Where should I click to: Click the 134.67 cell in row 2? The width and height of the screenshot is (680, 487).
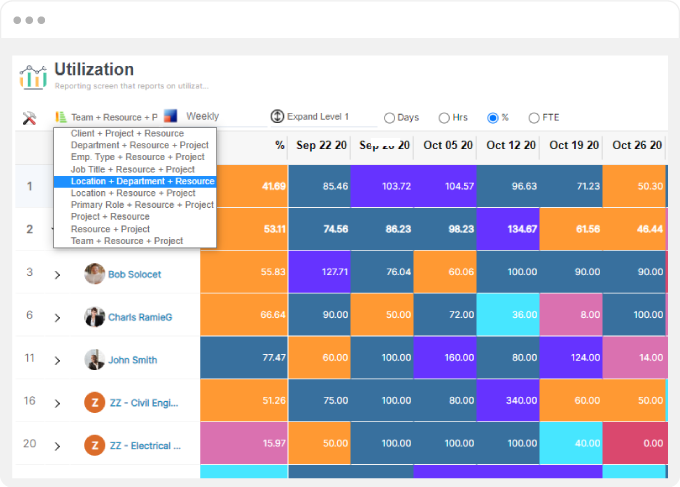(x=508, y=229)
